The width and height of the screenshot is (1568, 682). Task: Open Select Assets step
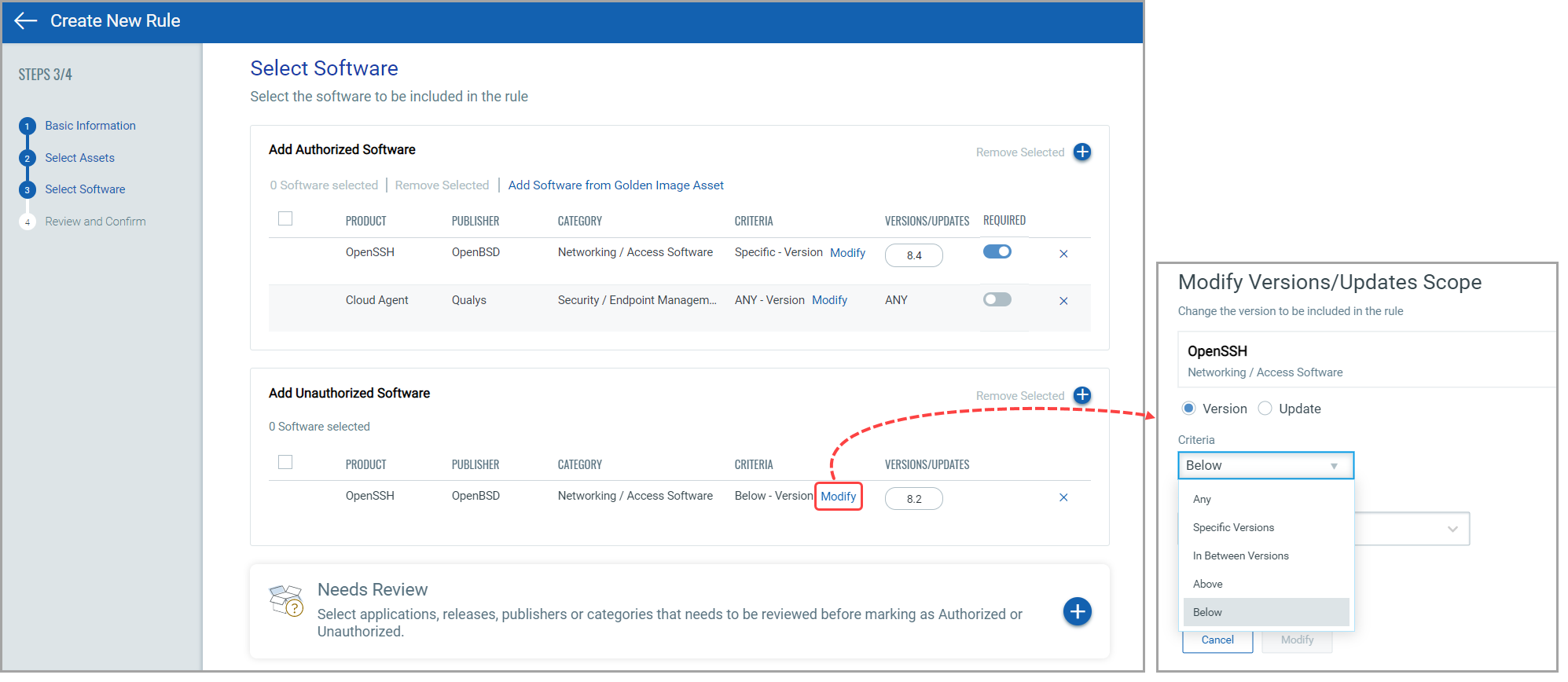tap(79, 158)
